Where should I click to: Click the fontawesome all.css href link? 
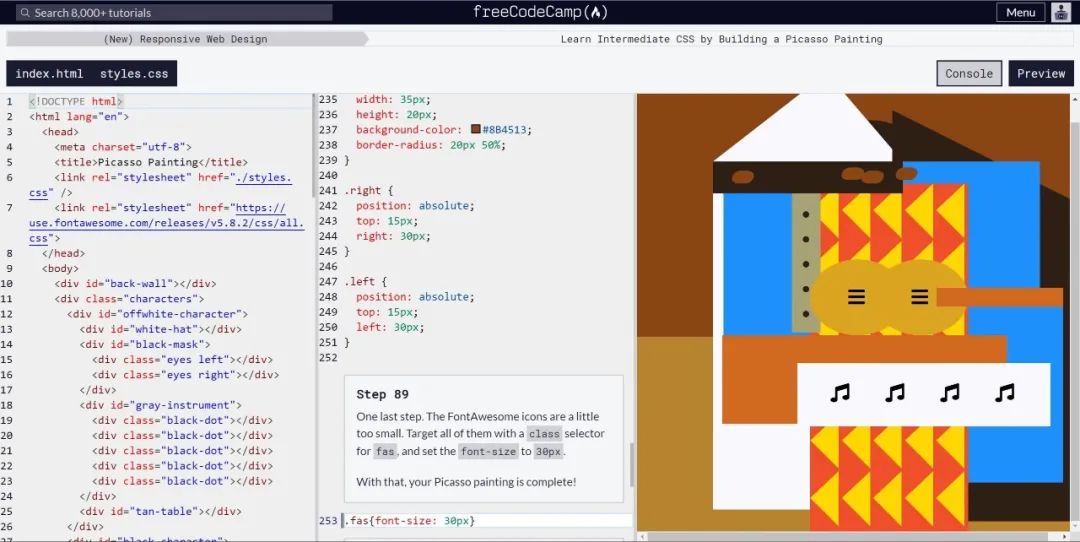166,223
